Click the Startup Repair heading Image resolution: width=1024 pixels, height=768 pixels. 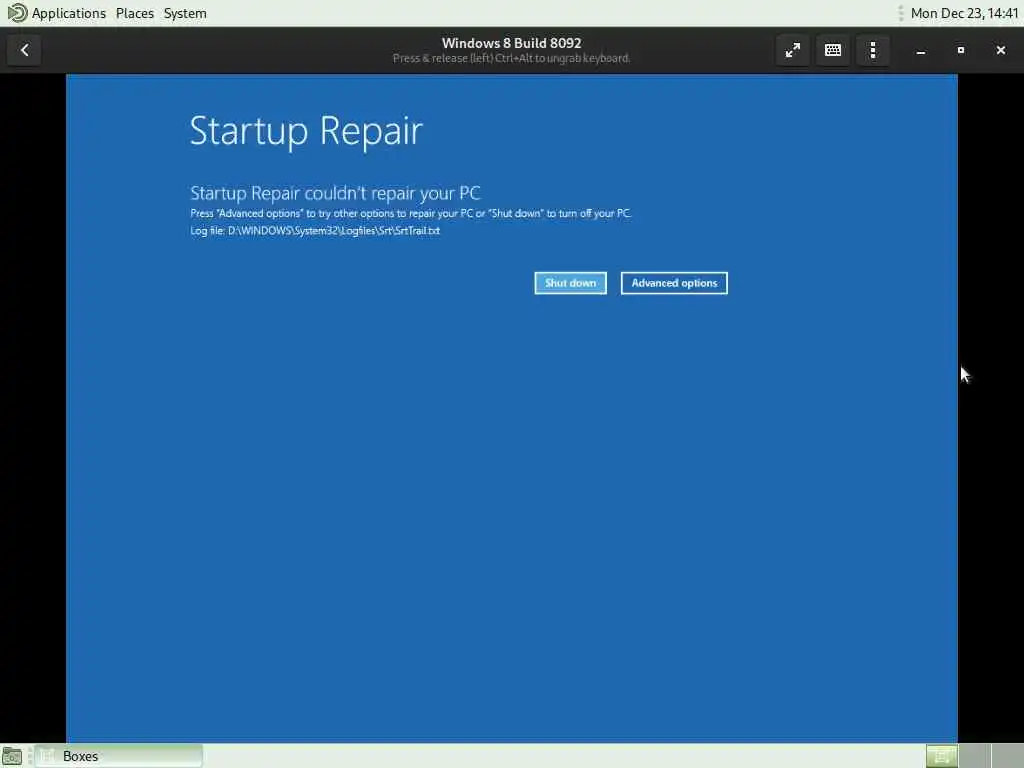click(306, 131)
